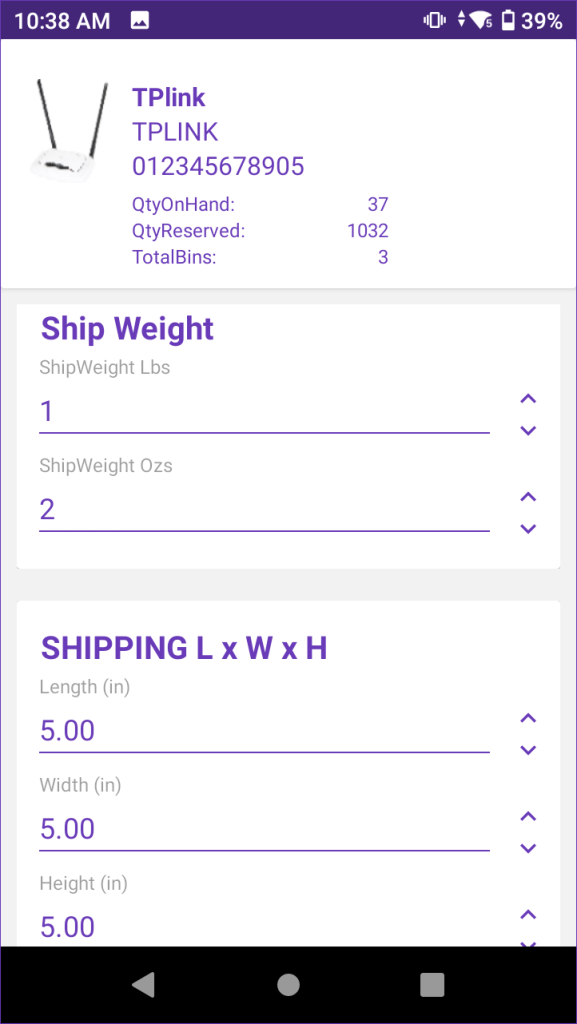Edit the Width (in) field value

coord(264,830)
